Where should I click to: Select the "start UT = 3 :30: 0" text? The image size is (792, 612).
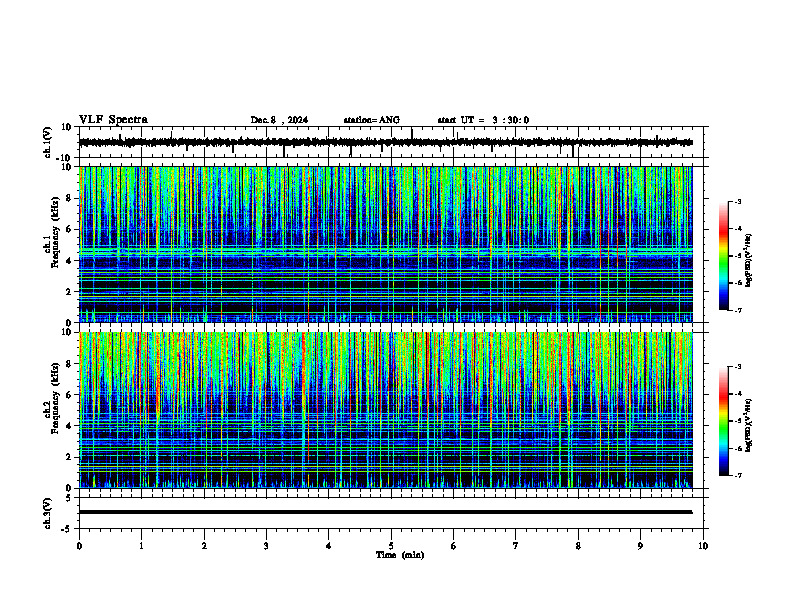[x=483, y=120]
